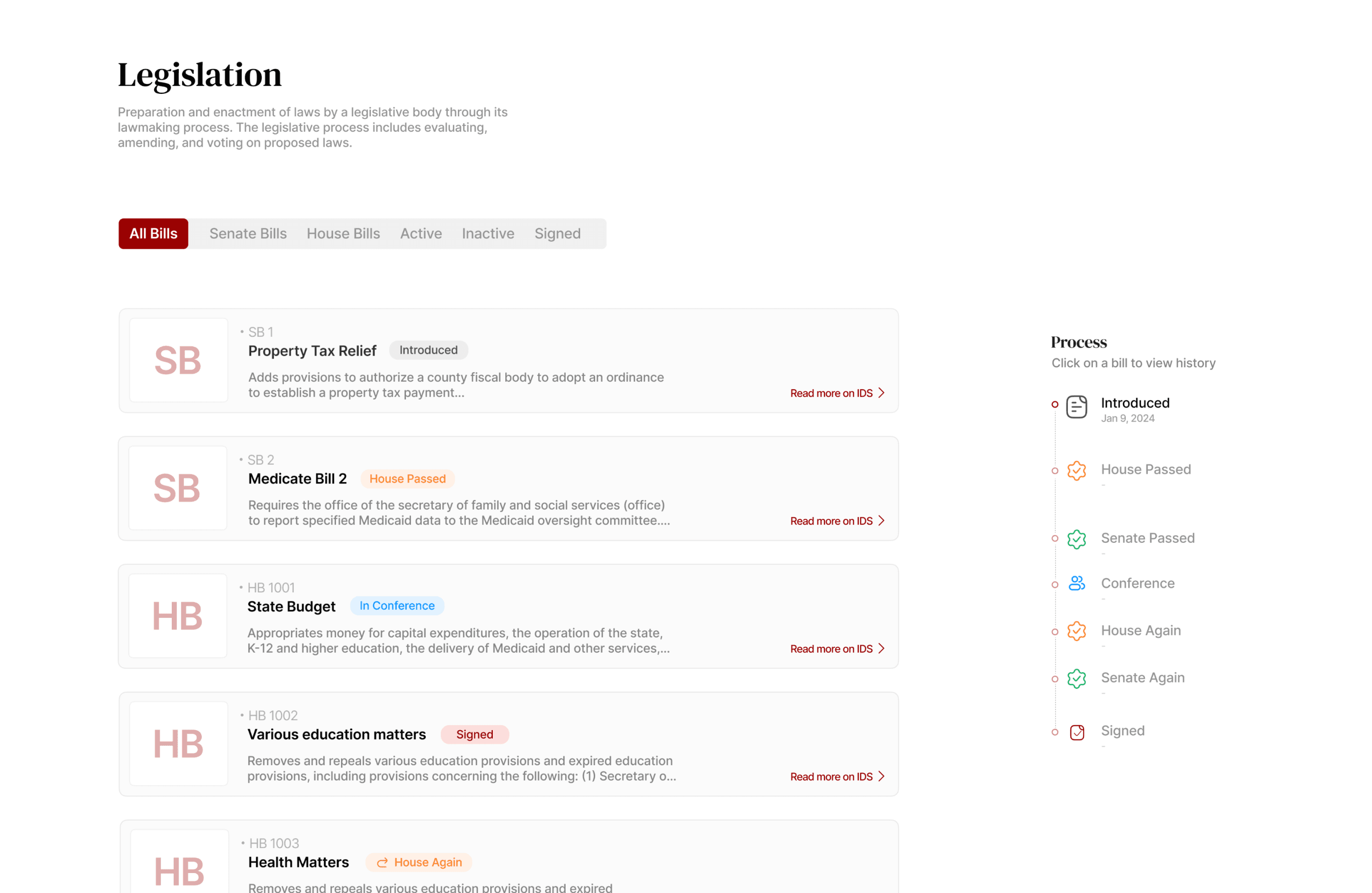Click the Introduced timeline marker dot
The image size is (1372, 893).
pos(1054,404)
